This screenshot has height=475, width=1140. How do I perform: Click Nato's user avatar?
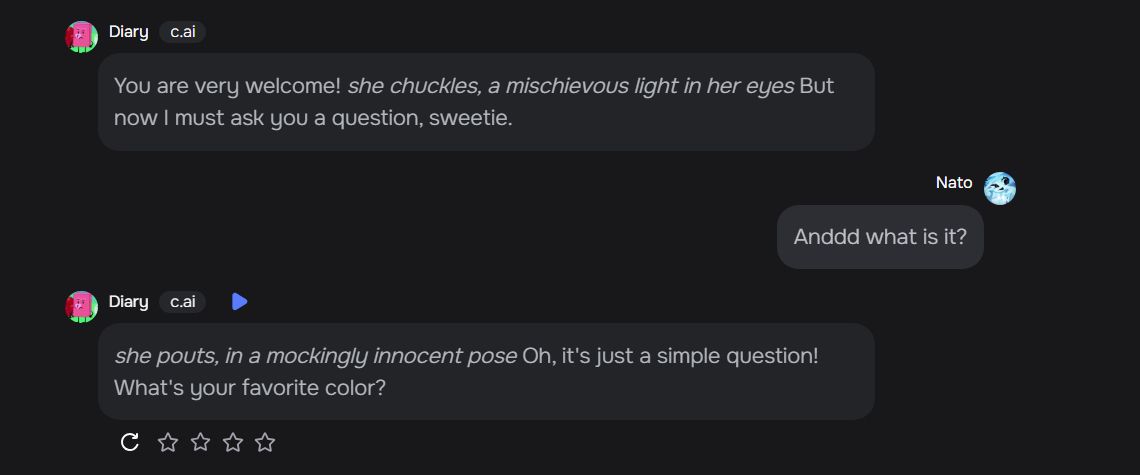click(1000, 188)
